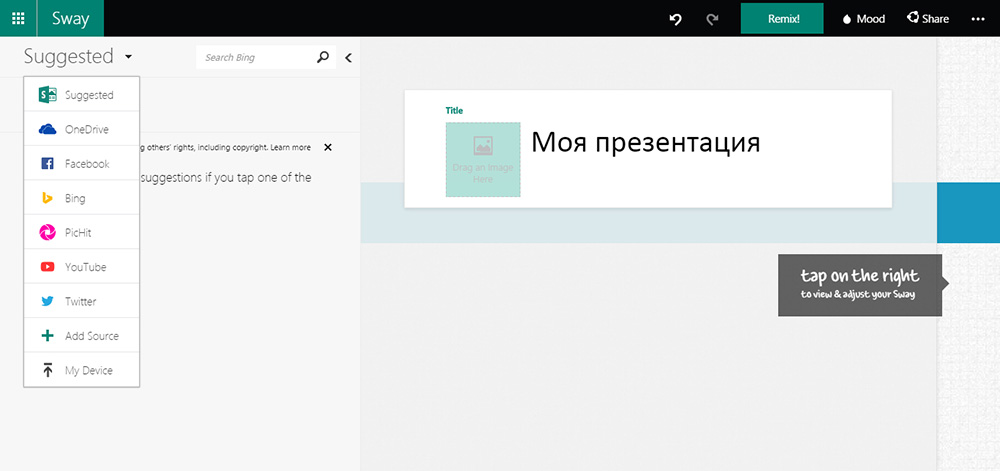
Task: Open the Mood options
Action: pos(864,19)
